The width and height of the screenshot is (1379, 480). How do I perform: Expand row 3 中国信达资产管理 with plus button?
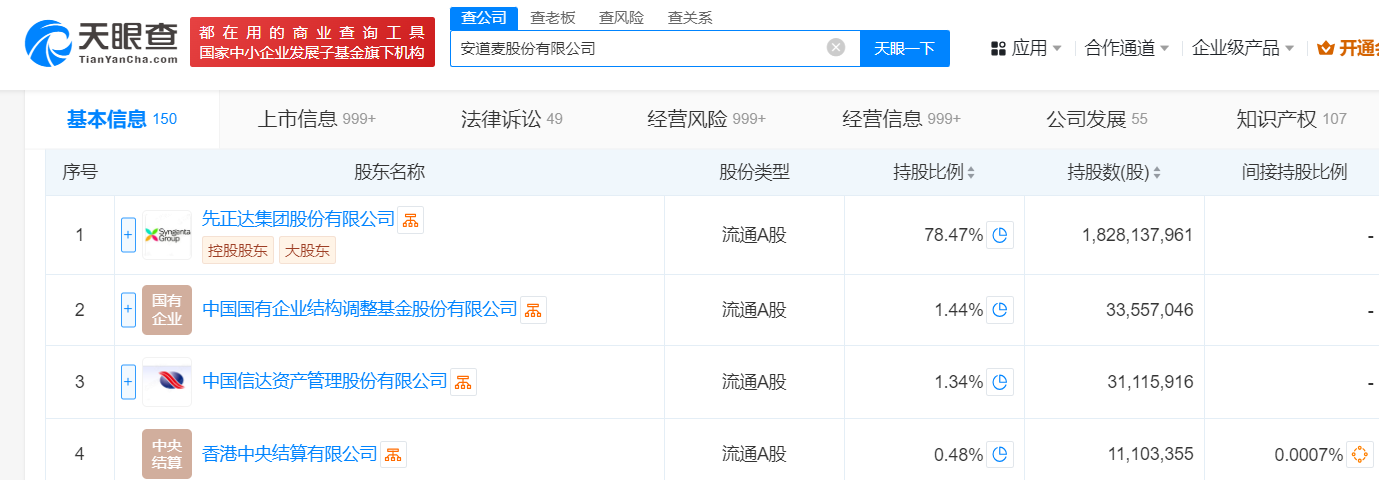[128, 382]
